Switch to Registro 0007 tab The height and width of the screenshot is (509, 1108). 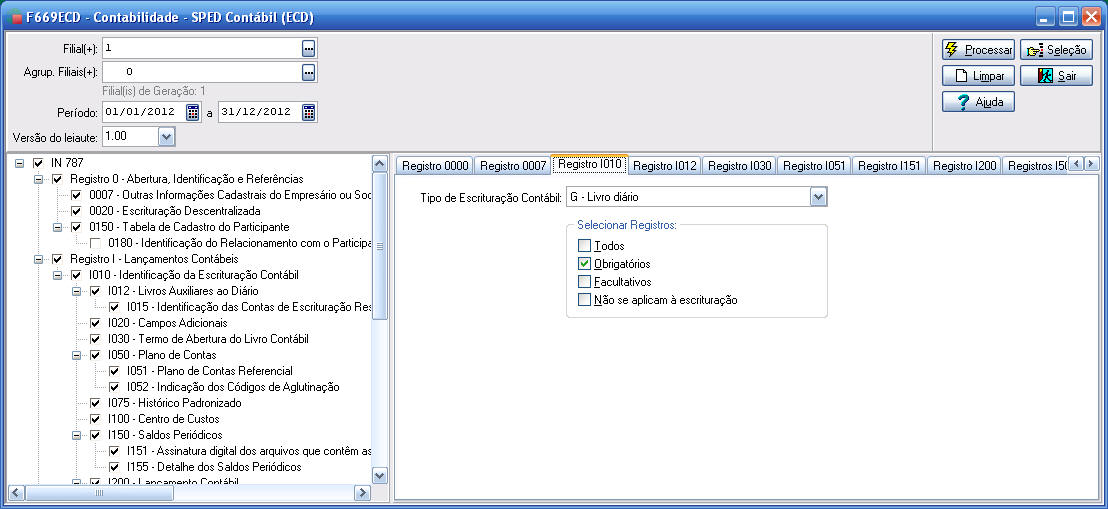[512, 166]
